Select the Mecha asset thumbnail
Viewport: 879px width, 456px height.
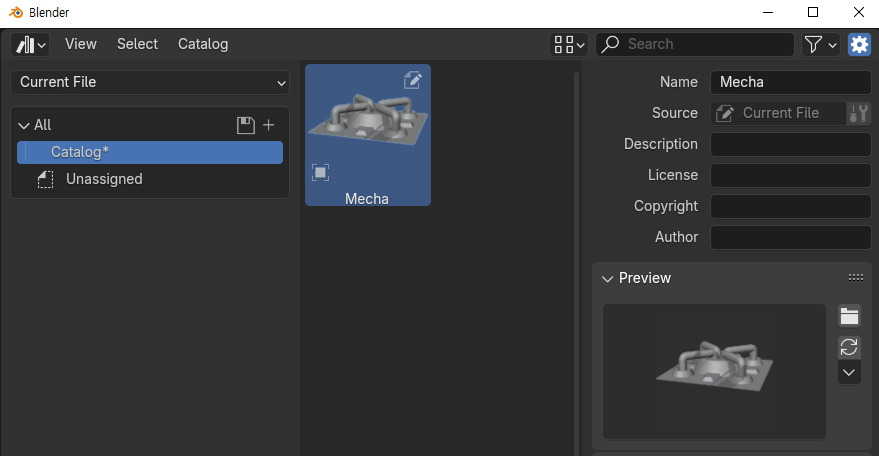pyautogui.click(x=368, y=135)
